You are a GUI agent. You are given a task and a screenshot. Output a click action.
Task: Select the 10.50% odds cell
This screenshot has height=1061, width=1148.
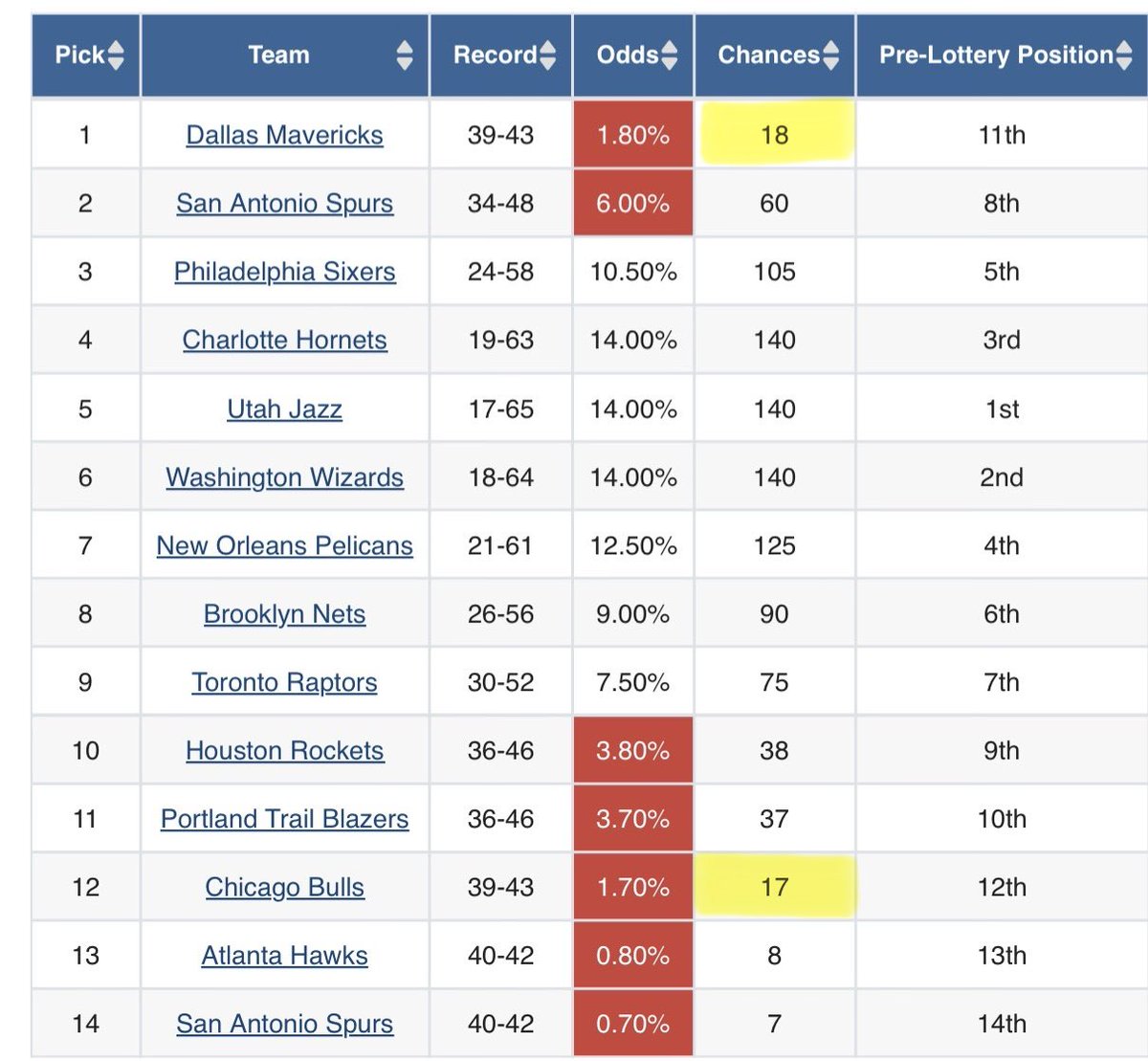[633, 272]
